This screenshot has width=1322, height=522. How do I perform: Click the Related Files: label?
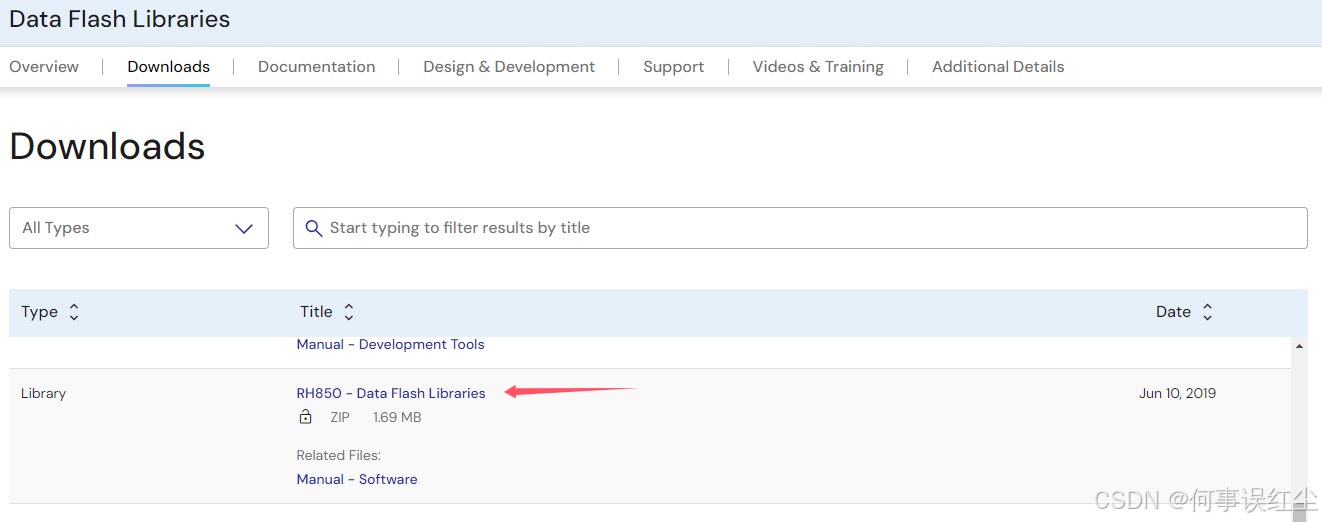pos(338,455)
